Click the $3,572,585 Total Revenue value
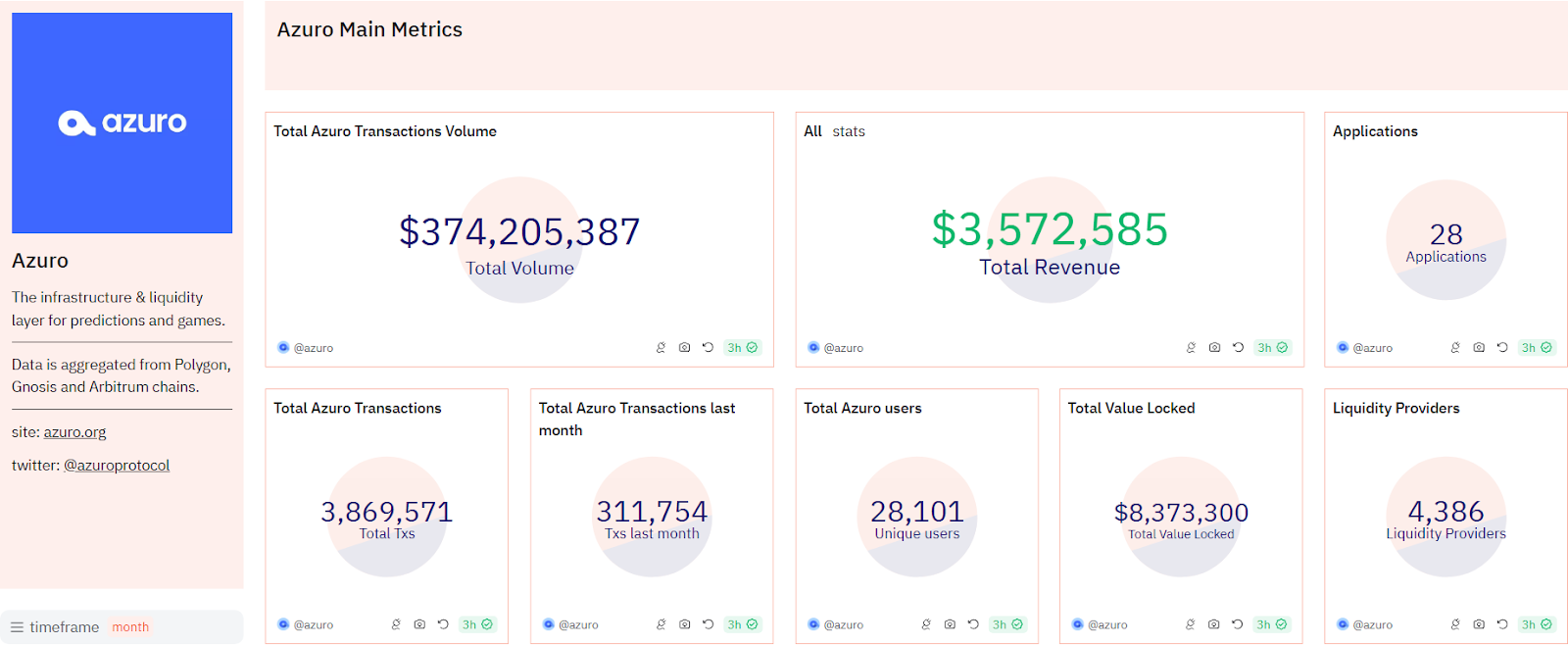1568x645 pixels. [x=1050, y=229]
